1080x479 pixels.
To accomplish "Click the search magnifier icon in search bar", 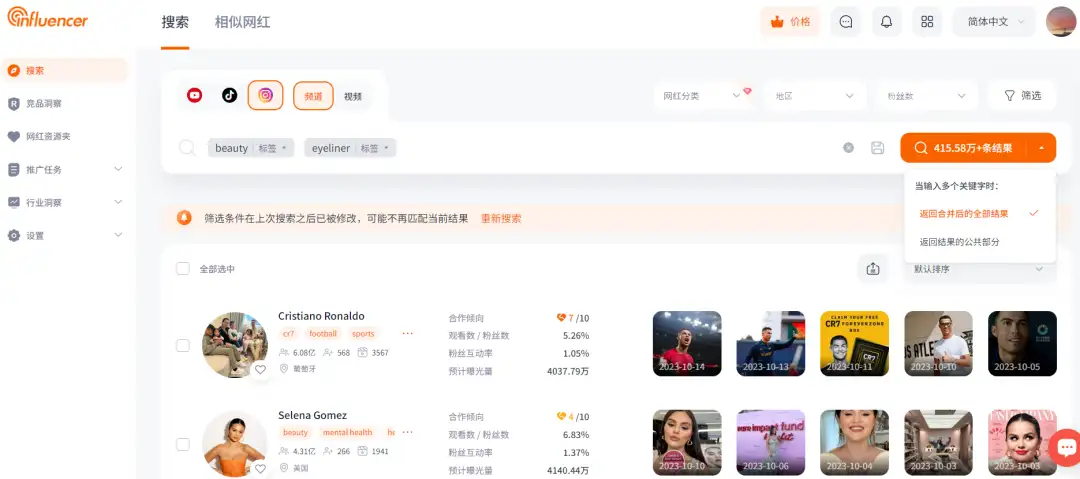I will pos(187,147).
